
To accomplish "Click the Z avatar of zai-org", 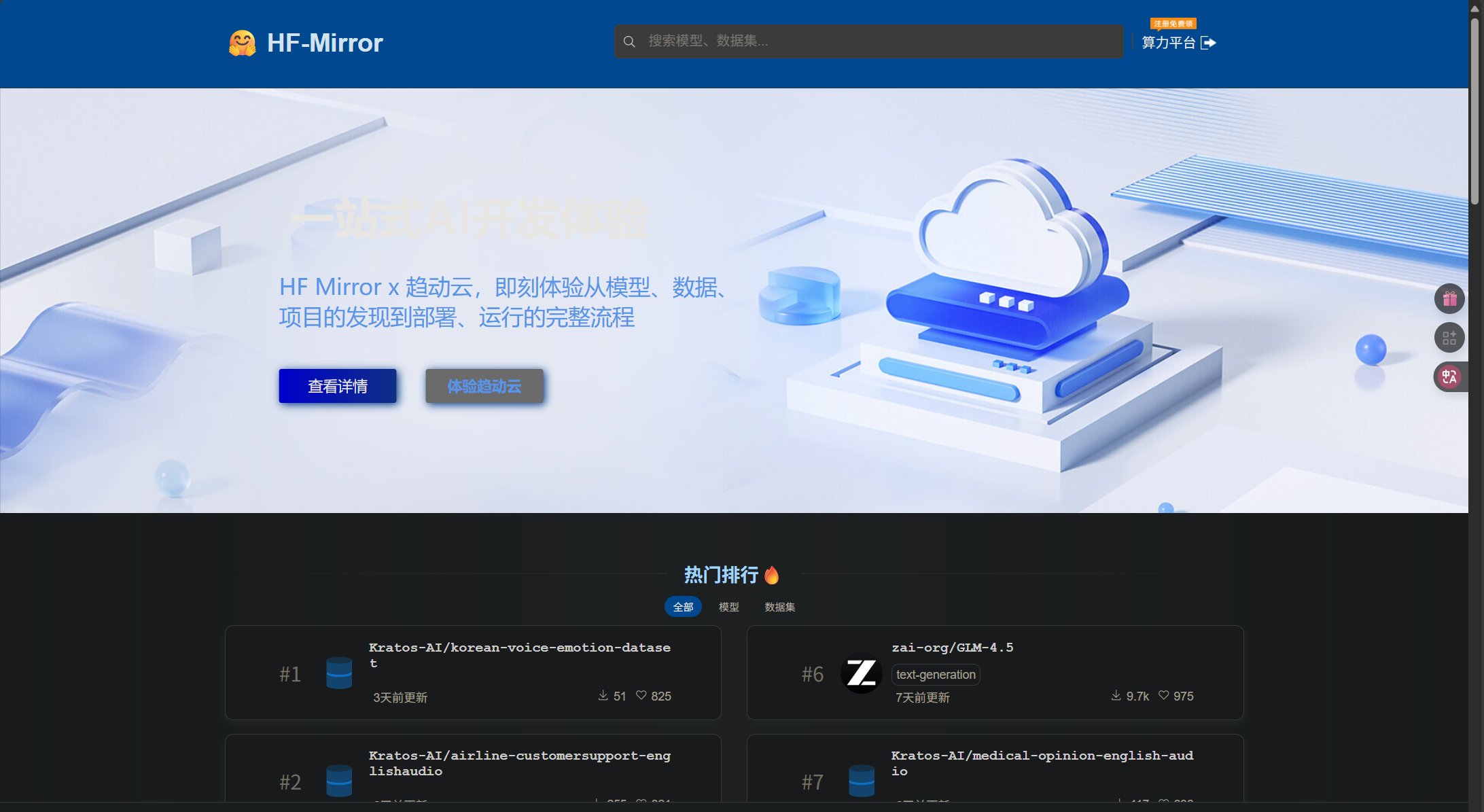I will [x=862, y=673].
